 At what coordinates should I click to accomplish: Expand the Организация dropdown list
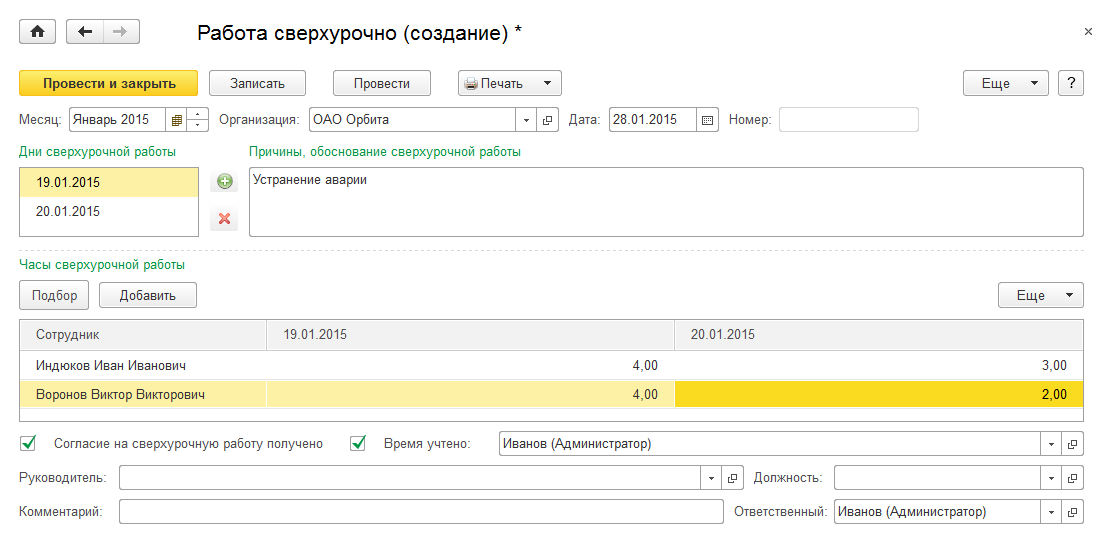click(527, 120)
